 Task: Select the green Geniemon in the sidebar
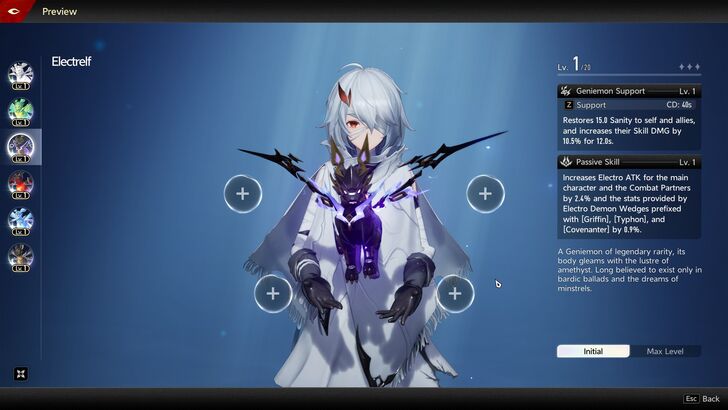(x=20, y=111)
